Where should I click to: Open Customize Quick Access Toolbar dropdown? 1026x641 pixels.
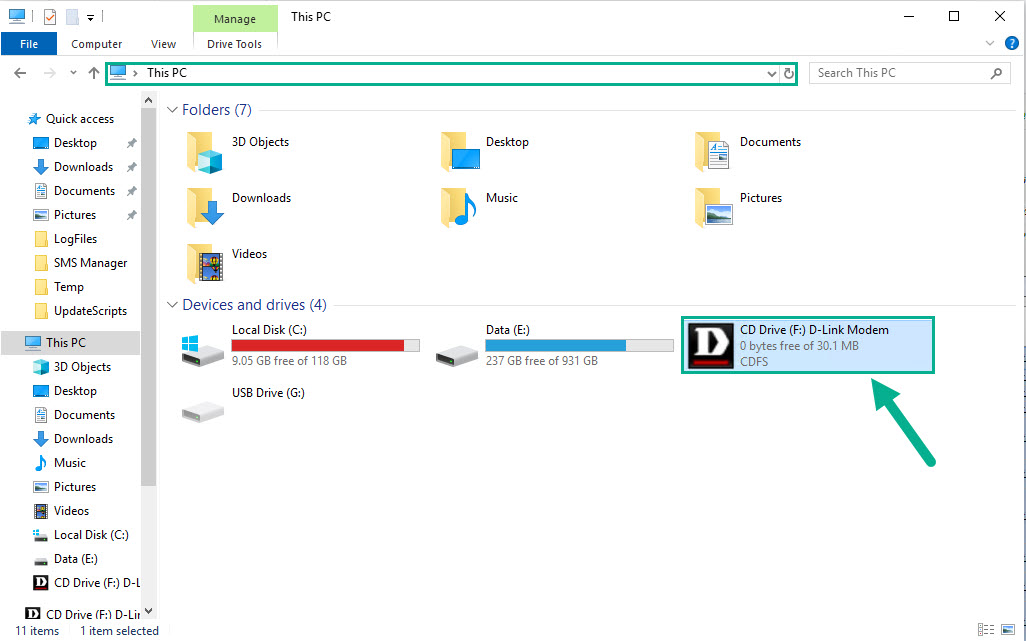tap(90, 18)
